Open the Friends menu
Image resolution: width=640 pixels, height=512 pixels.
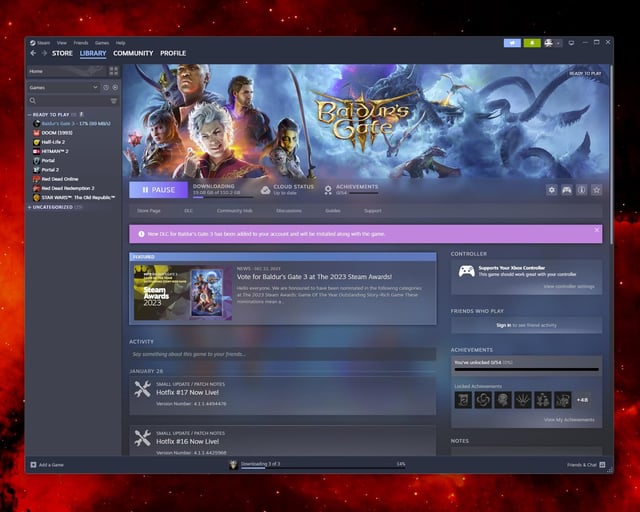click(81, 43)
